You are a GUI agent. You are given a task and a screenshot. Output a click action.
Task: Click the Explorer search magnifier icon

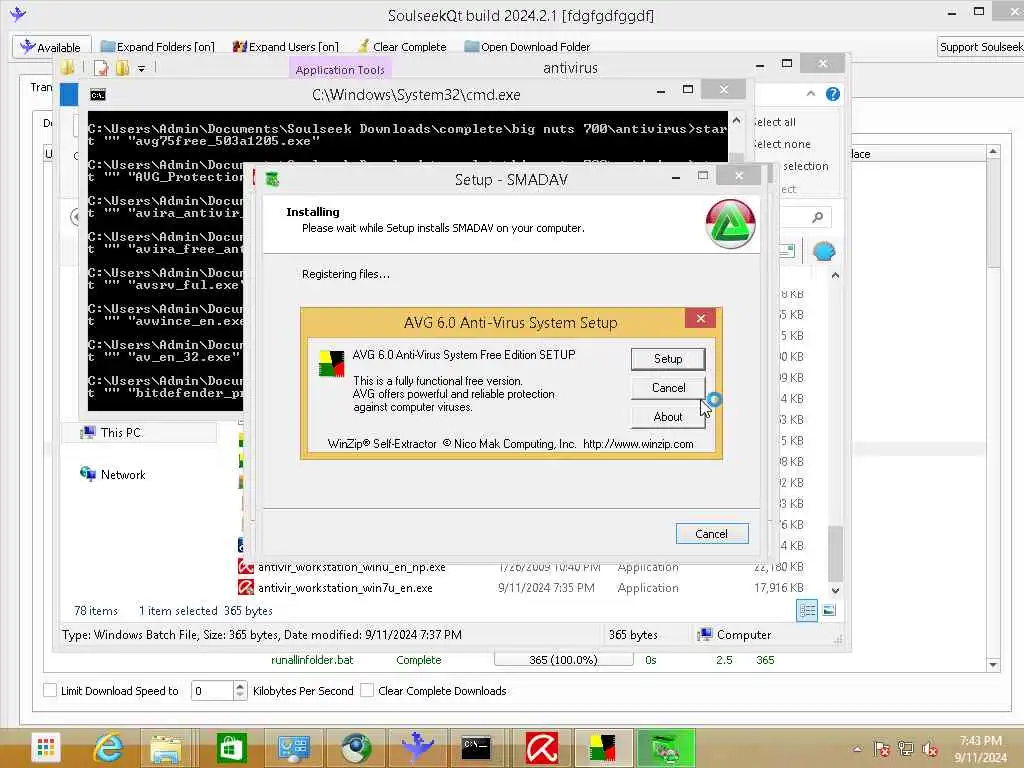(817, 217)
